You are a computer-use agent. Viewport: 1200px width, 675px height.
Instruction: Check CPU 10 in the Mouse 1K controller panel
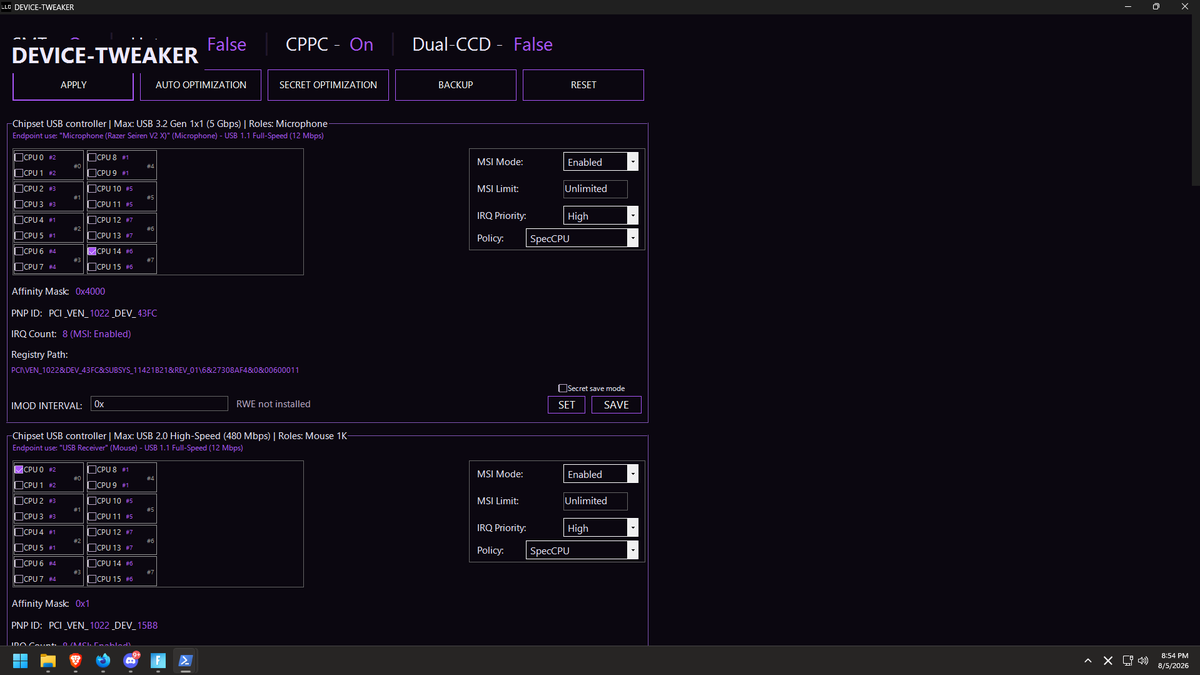[92, 500]
